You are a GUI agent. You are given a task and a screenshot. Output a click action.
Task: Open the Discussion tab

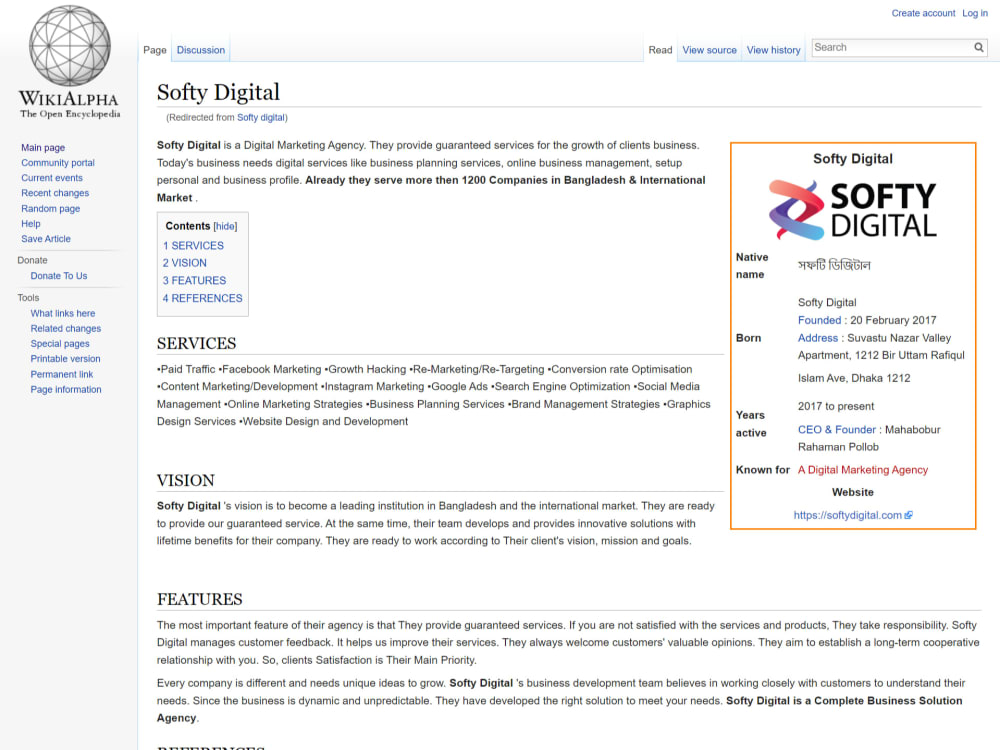[200, 50]
